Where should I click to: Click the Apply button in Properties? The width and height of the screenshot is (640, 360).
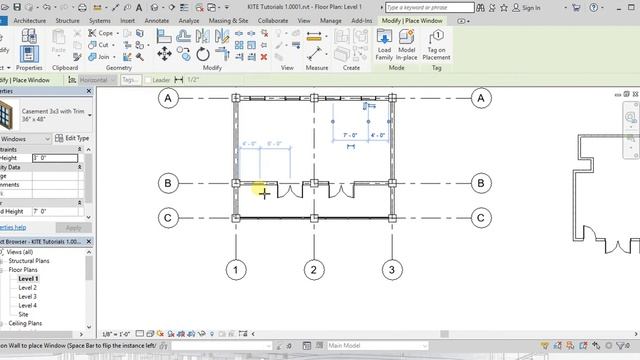[73, 228]
